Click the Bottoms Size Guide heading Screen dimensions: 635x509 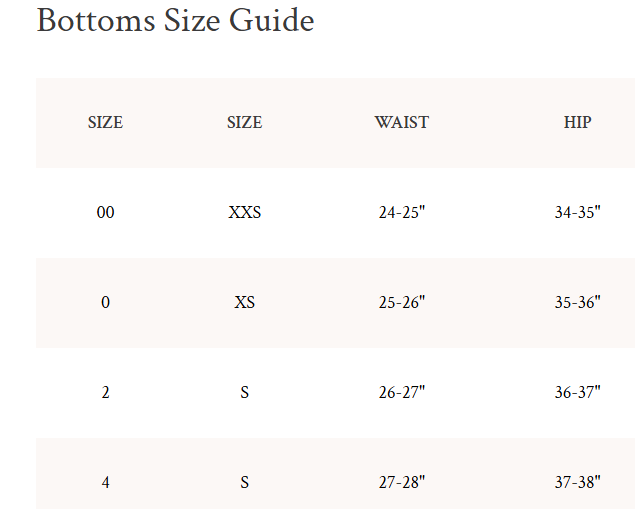[175, 21]
